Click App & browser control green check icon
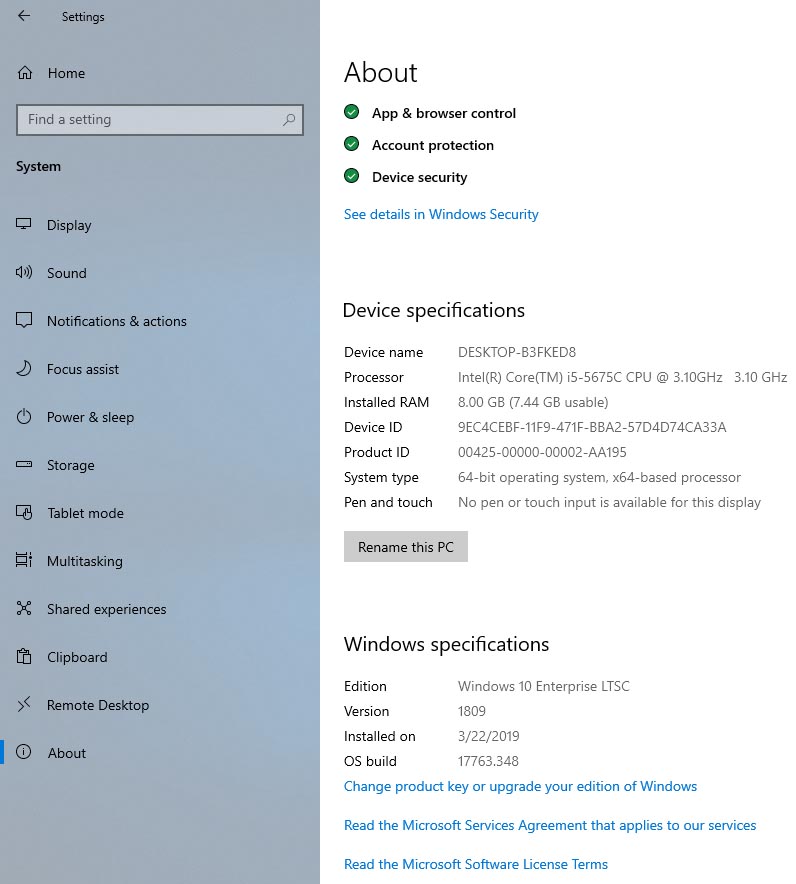 coord(351,112)
